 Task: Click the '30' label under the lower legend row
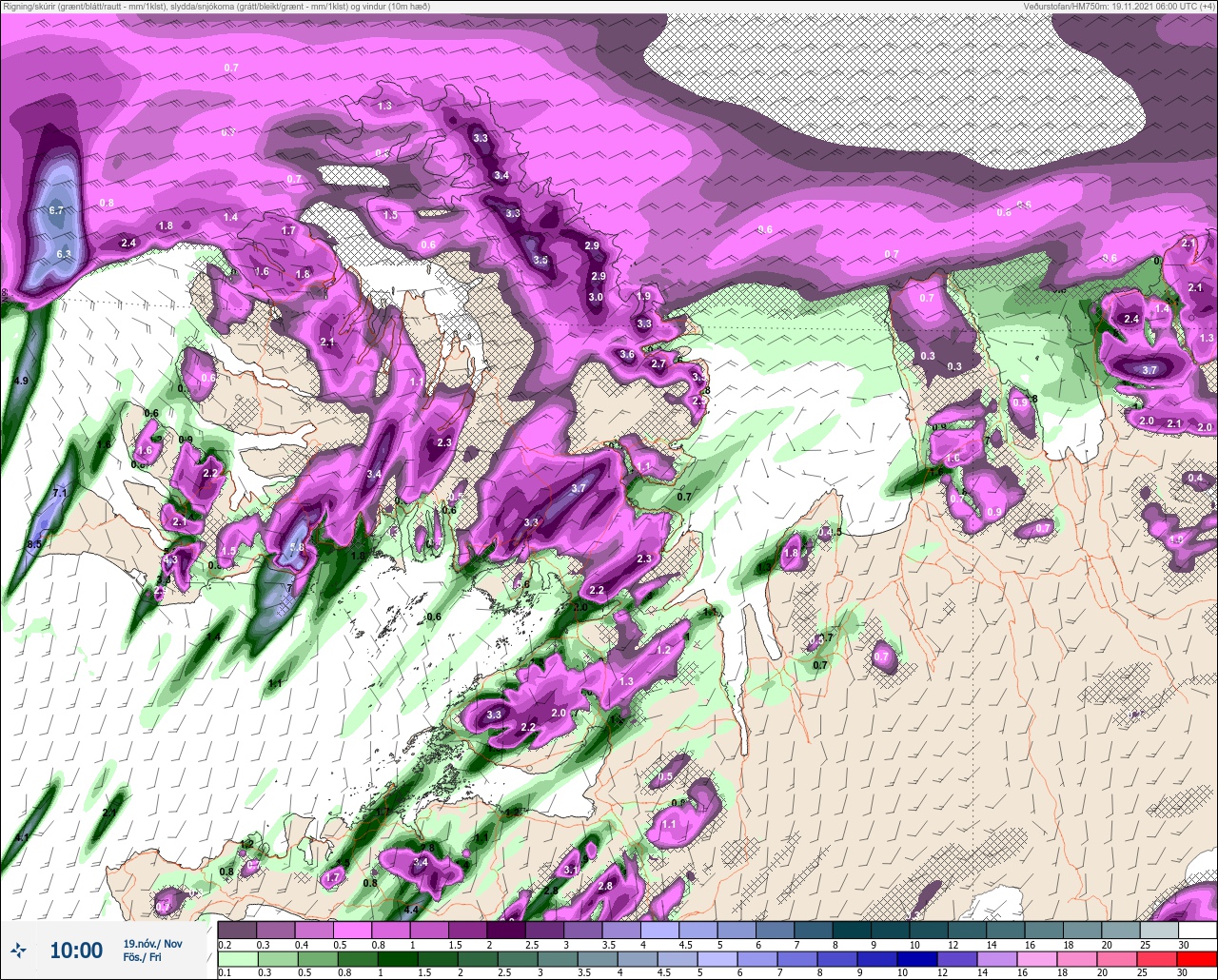click(x=1183, y=972)
